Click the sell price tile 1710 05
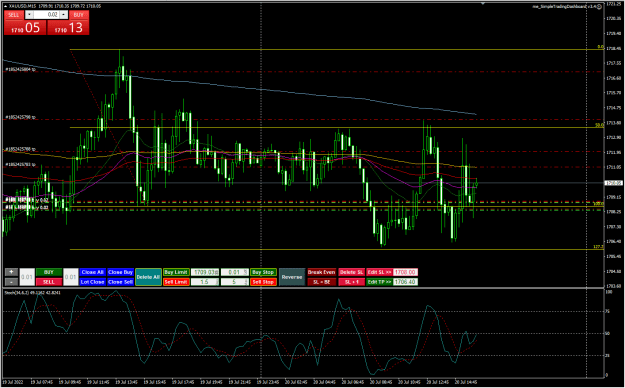This screenshot has width=625, height=388. point(25,28)
